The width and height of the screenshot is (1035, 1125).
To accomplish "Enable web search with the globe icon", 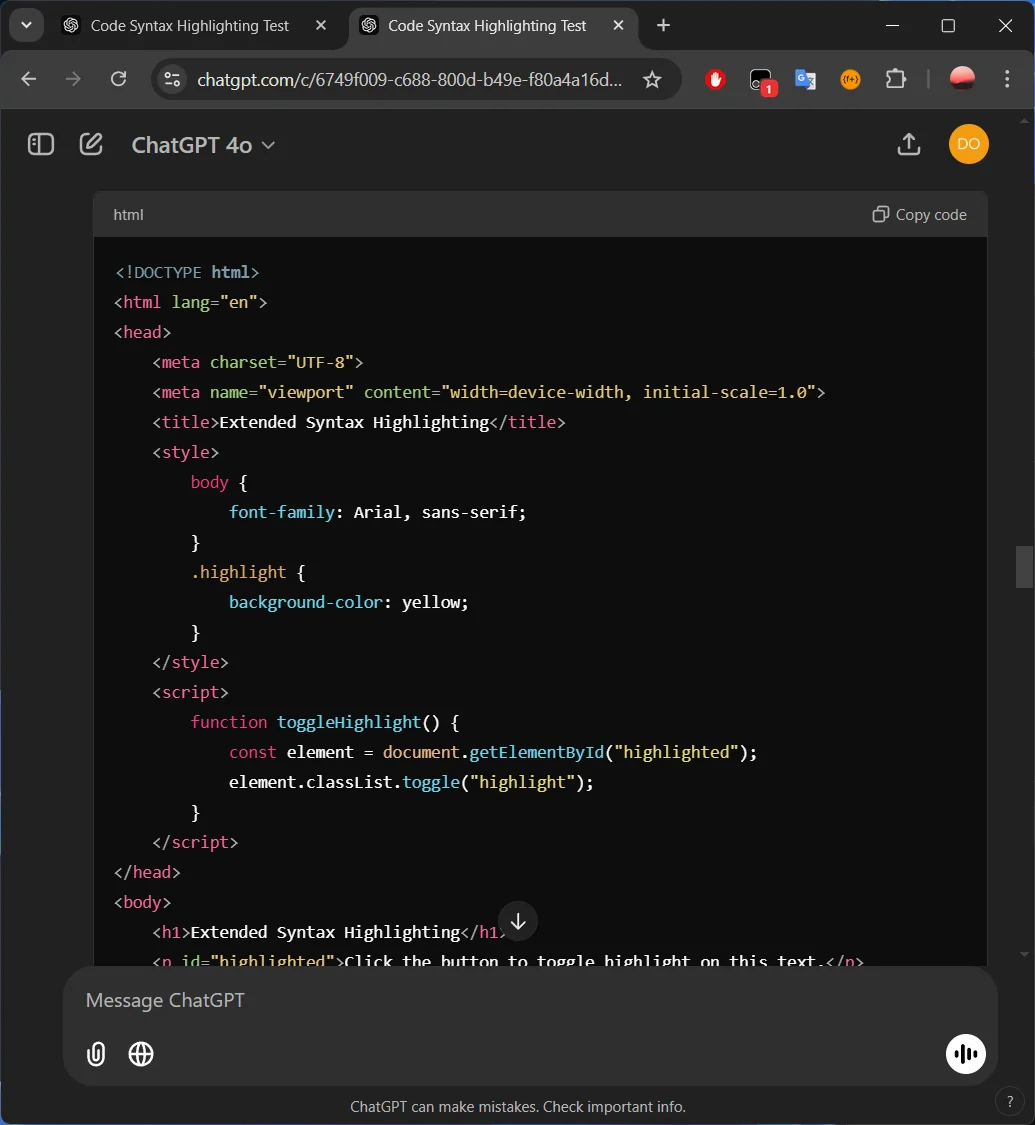I will (x=140, y=1054).
